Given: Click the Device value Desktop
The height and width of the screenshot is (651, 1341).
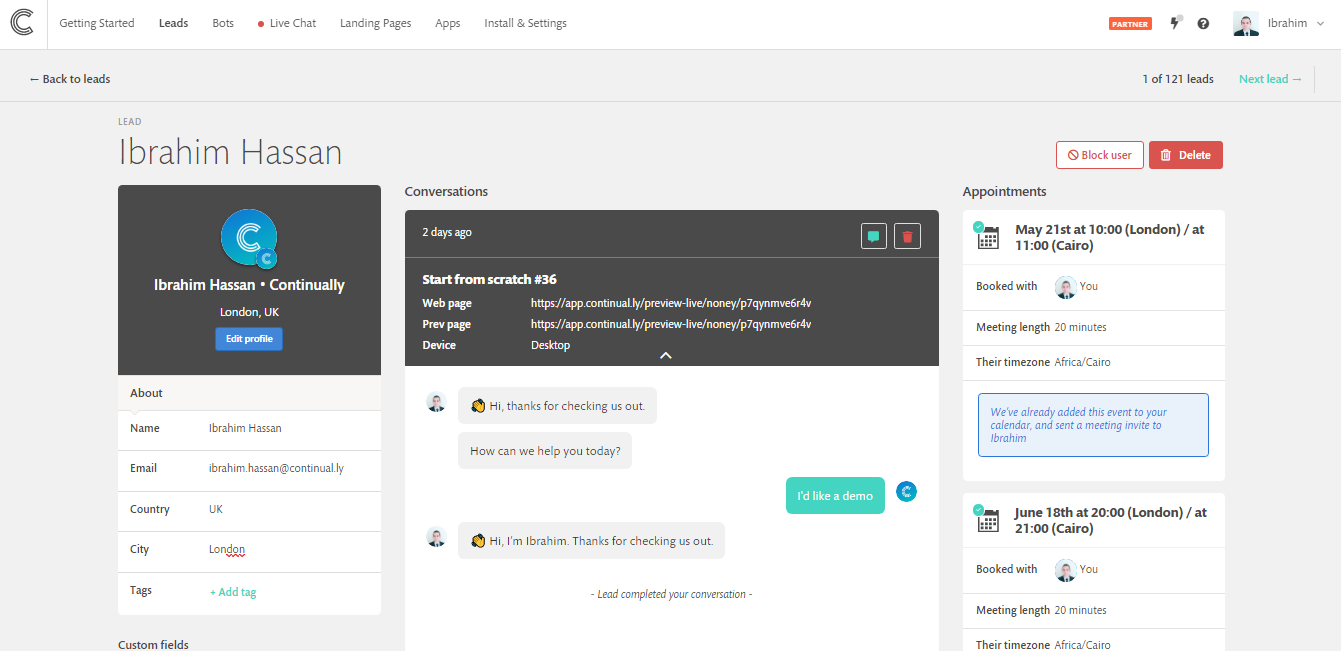Looking at the screenshot, I should [550, 345].
